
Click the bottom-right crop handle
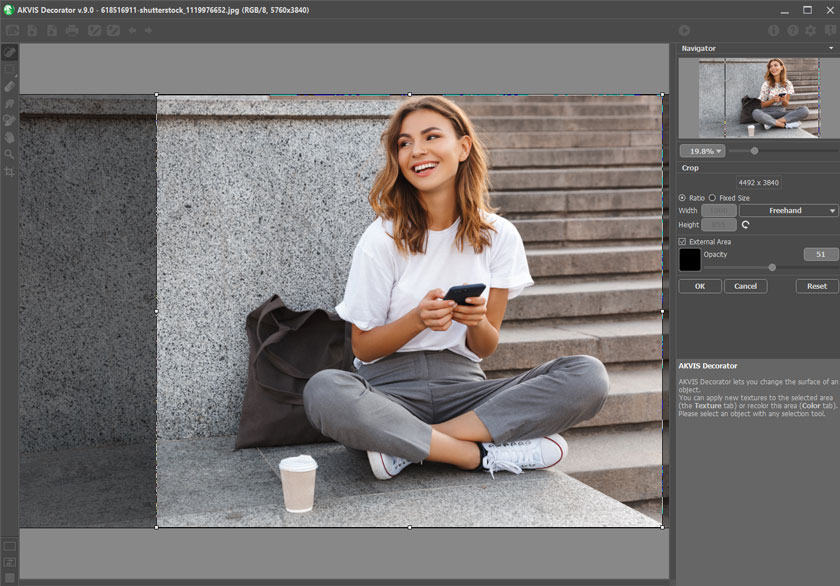663,527
